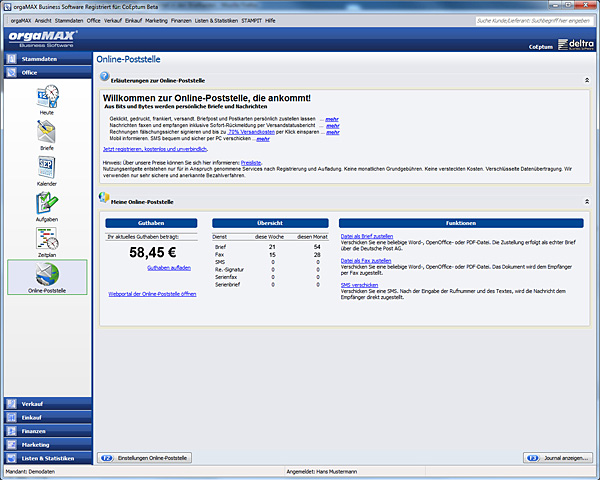Open the Office menu in menu bar
Image resolution: width=600 pixels, height=480 pixels.
(x=93, y=21)
